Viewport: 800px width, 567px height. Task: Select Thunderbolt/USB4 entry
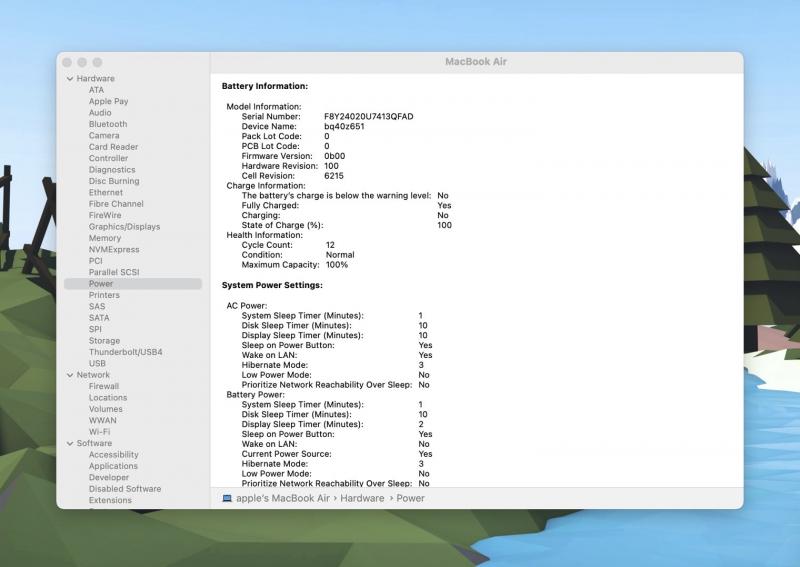[x=126, y=352]
